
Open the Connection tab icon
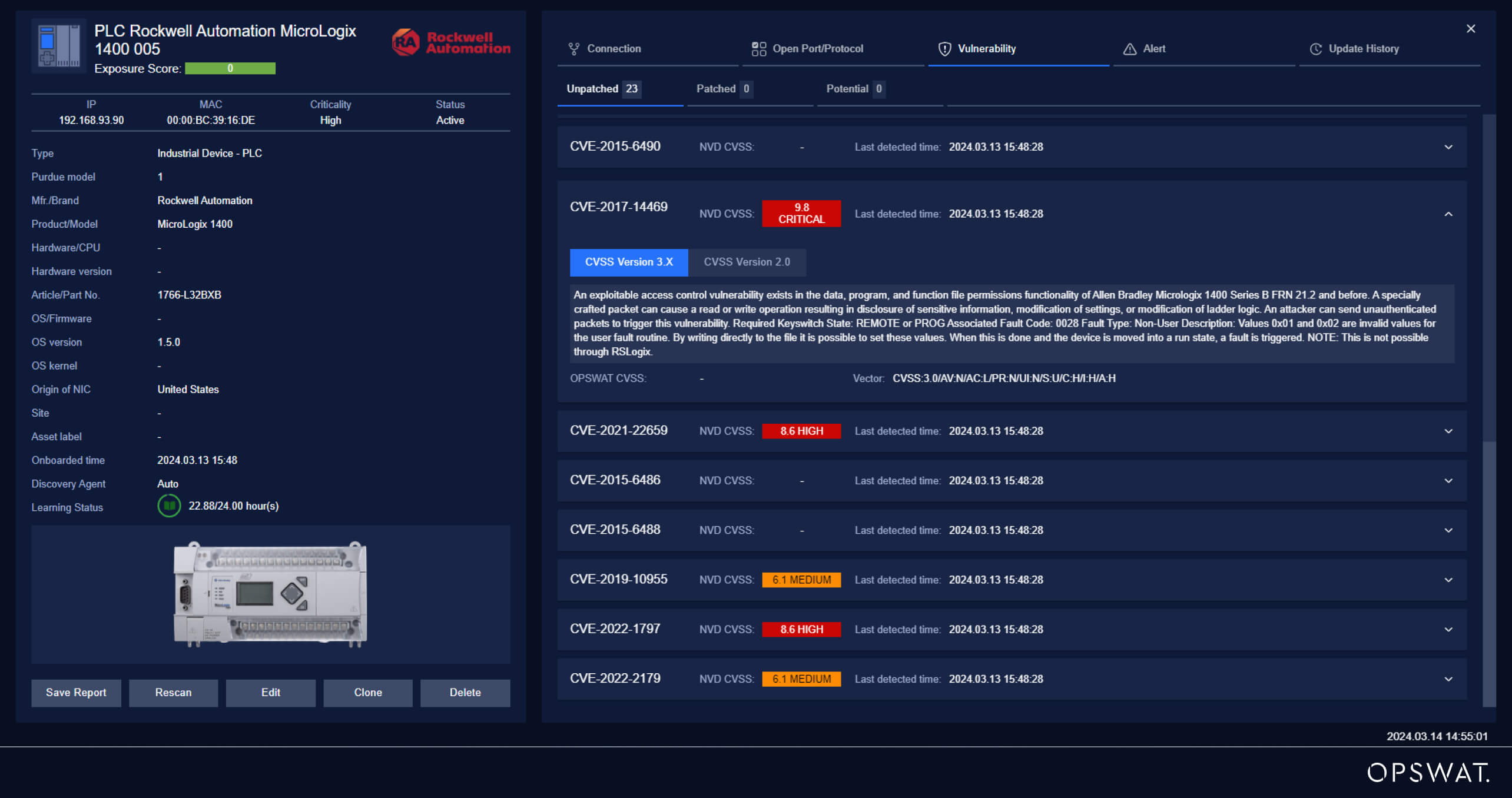pos(573,48)
